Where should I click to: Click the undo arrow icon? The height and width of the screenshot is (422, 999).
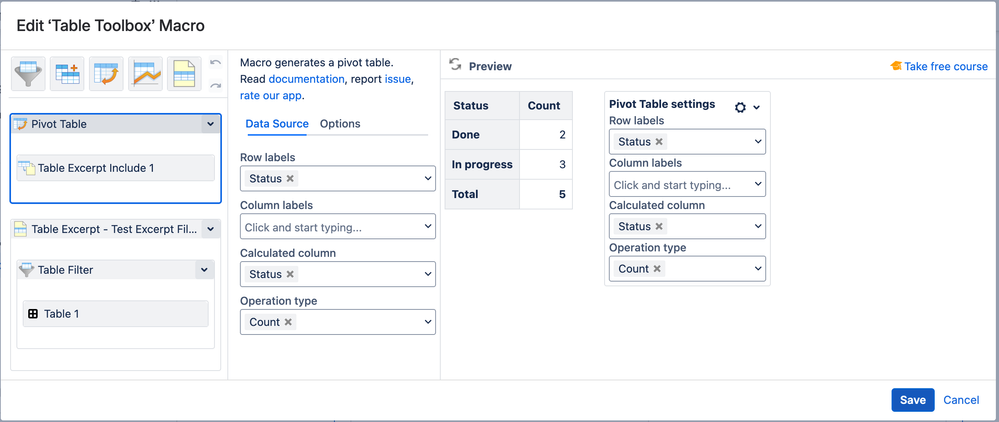coord(216,64)
